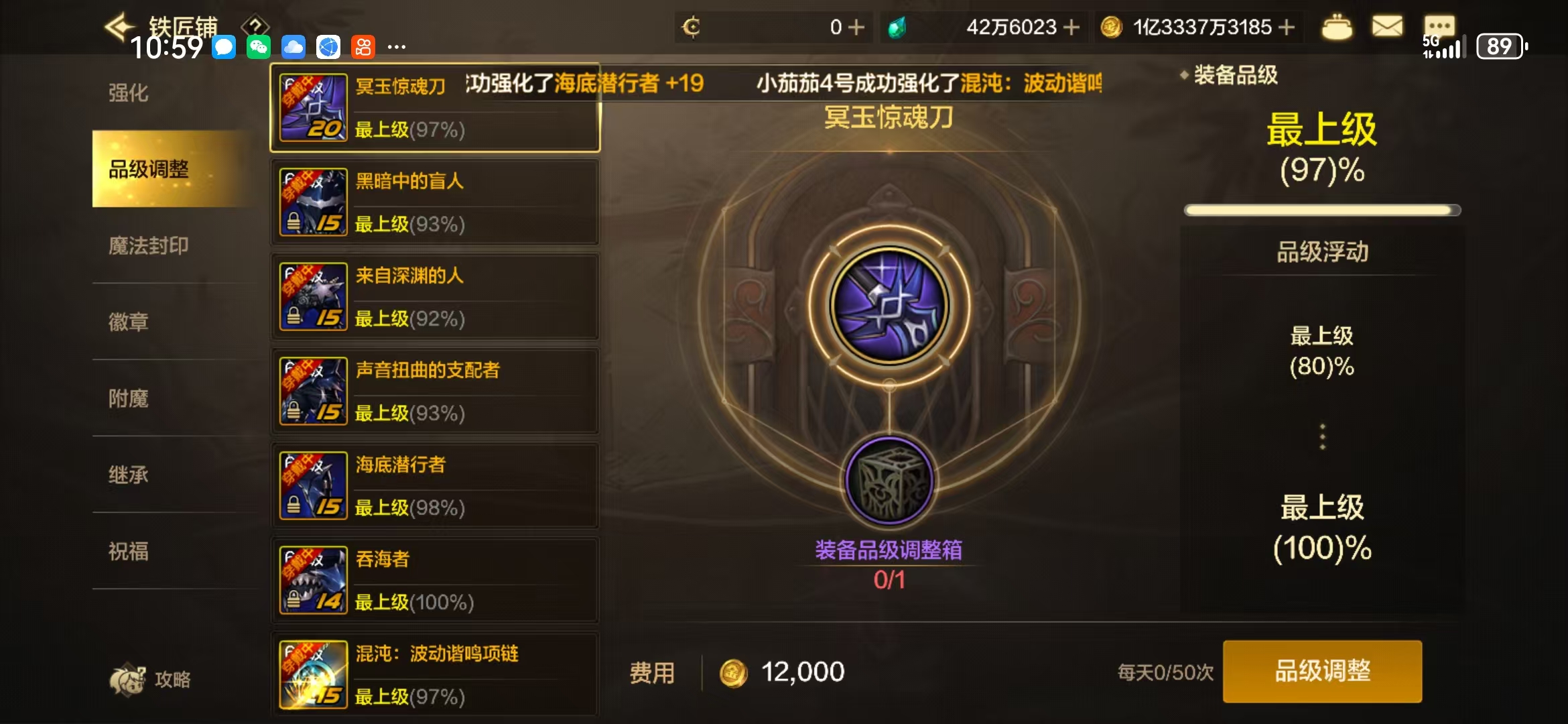The width and height of the screenshot is (1568, 724).
Task: Choose 吞海者 equipment entry
Action: (x=435, y=581)
